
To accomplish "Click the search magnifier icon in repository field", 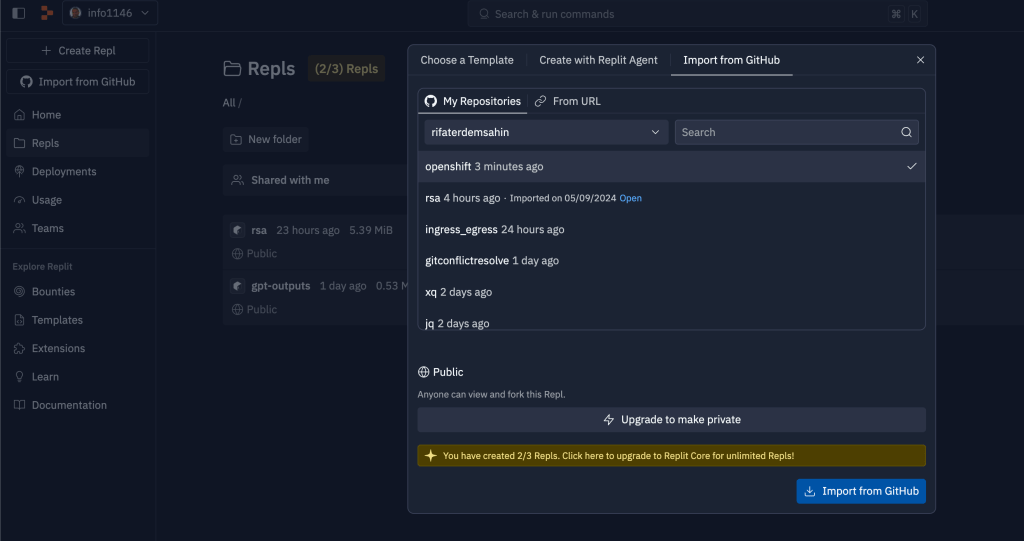I will pyautogui.click(x=906, y=132).
